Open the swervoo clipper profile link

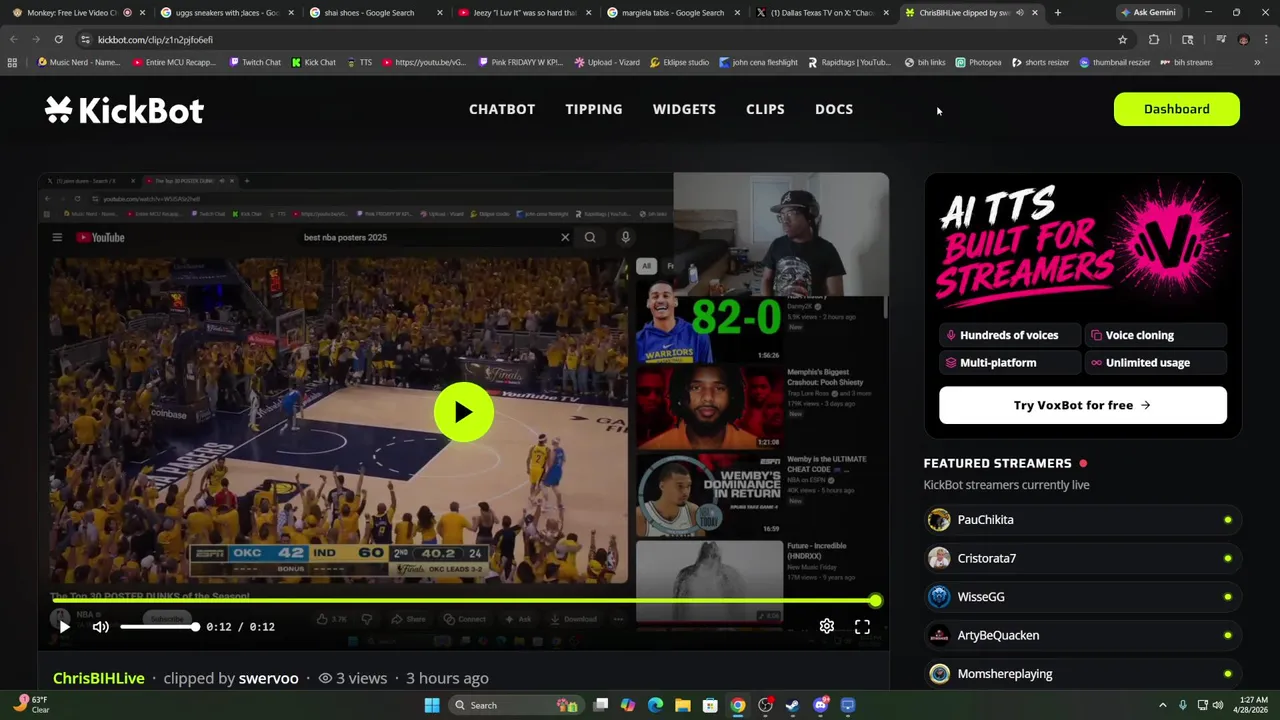tap(268, 678)
